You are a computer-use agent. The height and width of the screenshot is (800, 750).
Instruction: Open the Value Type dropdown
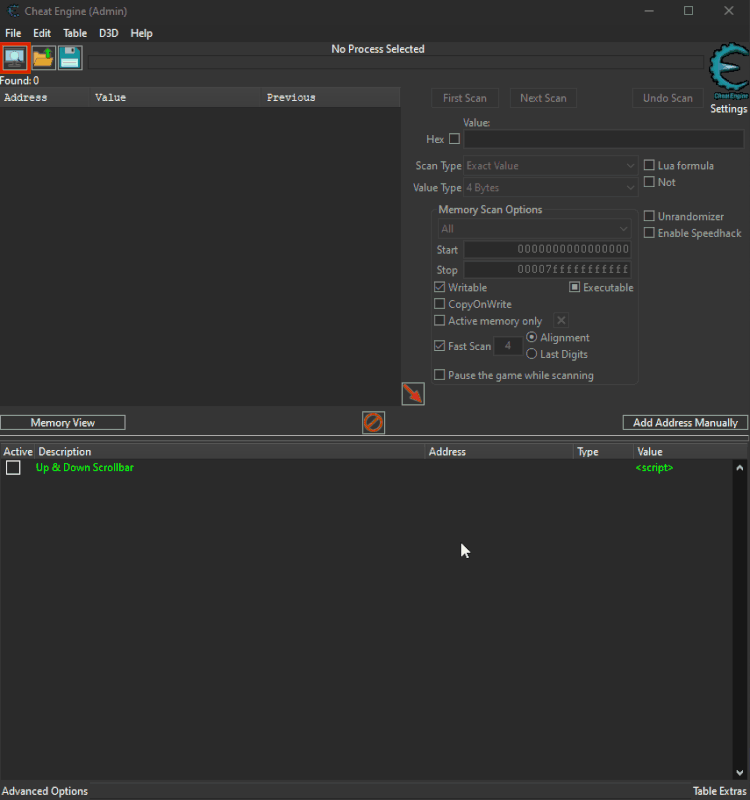[551, 188]
